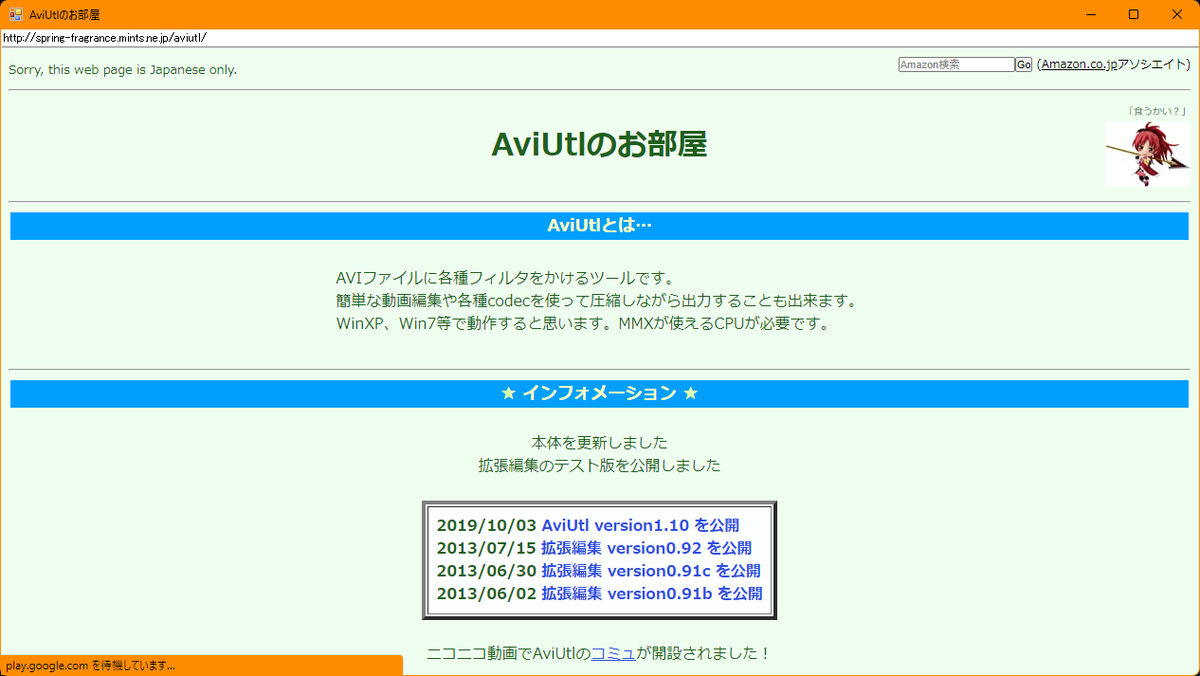Click the date 2013/07/15
This screenshot has width=1200, height=676.
pos(487,548)
